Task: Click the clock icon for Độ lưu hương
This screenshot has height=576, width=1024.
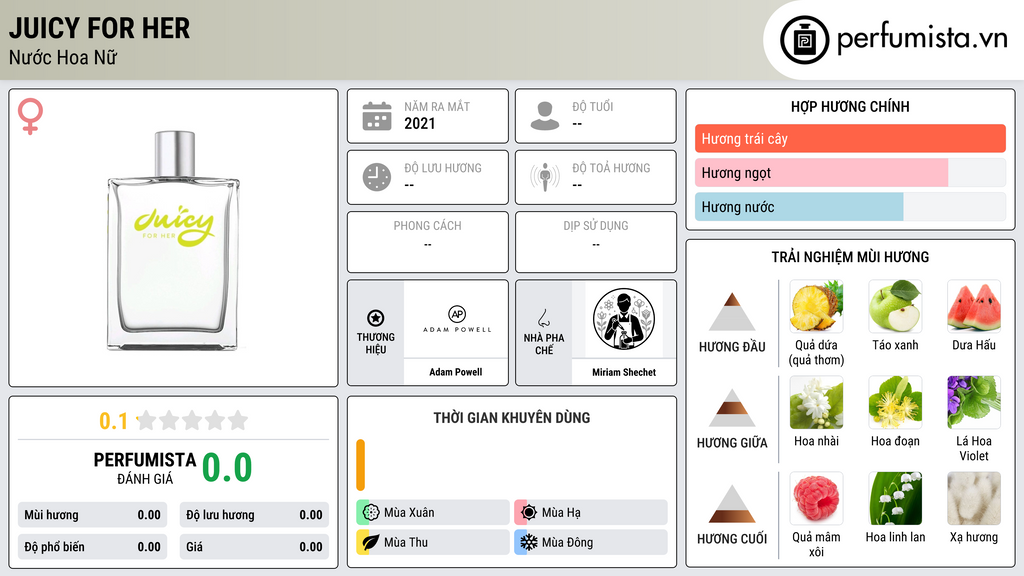Action: click(x=377, y=177)
